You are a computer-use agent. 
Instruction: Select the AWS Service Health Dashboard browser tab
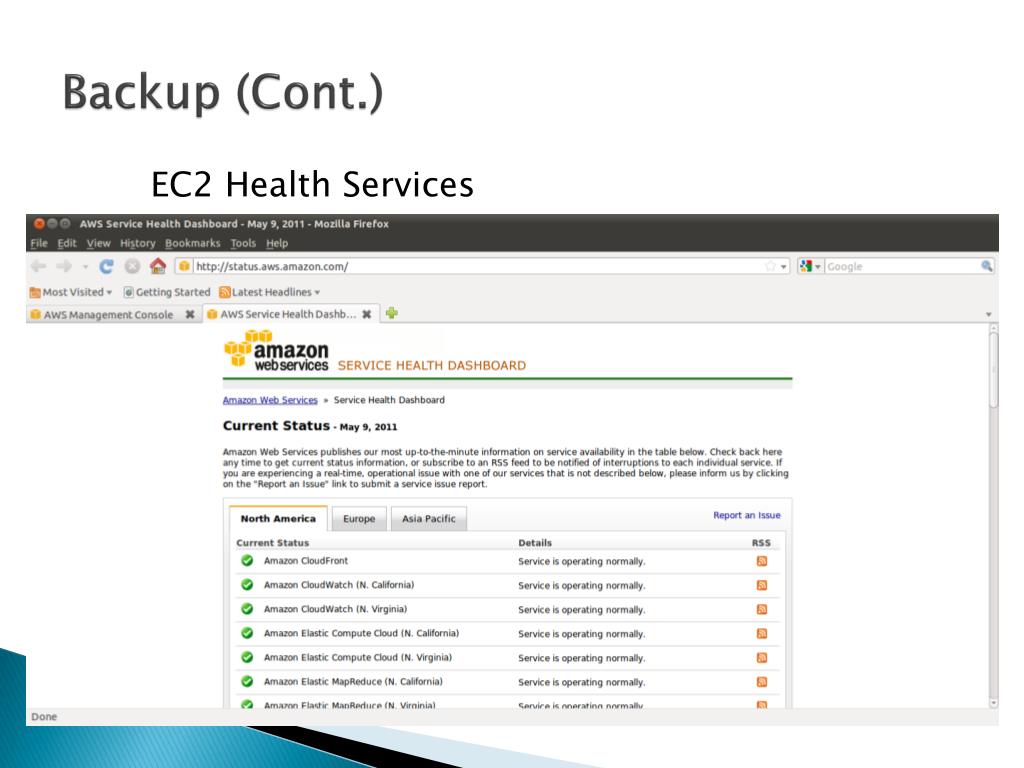[x=288, y=314]
